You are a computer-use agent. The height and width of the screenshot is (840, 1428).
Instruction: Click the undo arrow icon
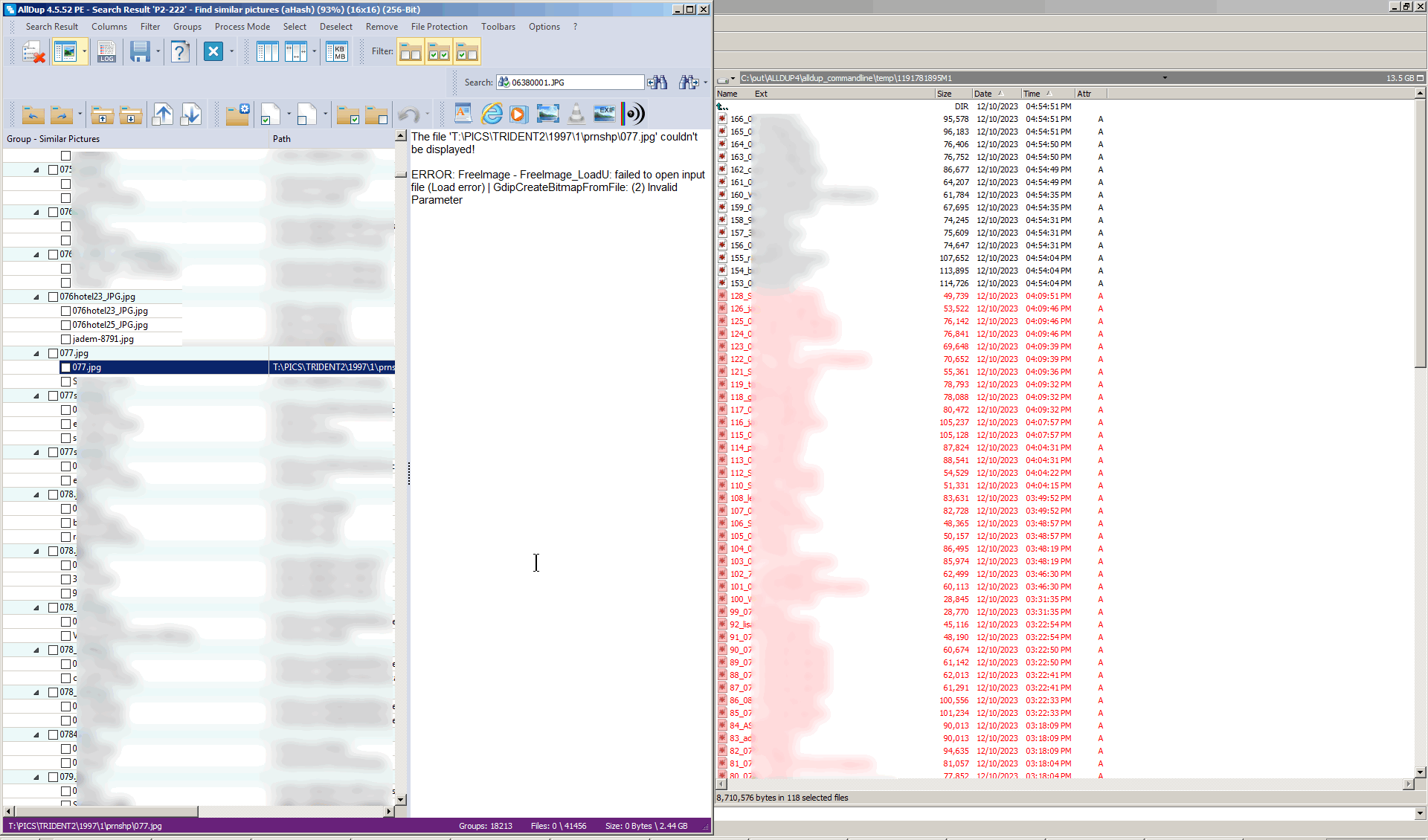coord(408,114)
